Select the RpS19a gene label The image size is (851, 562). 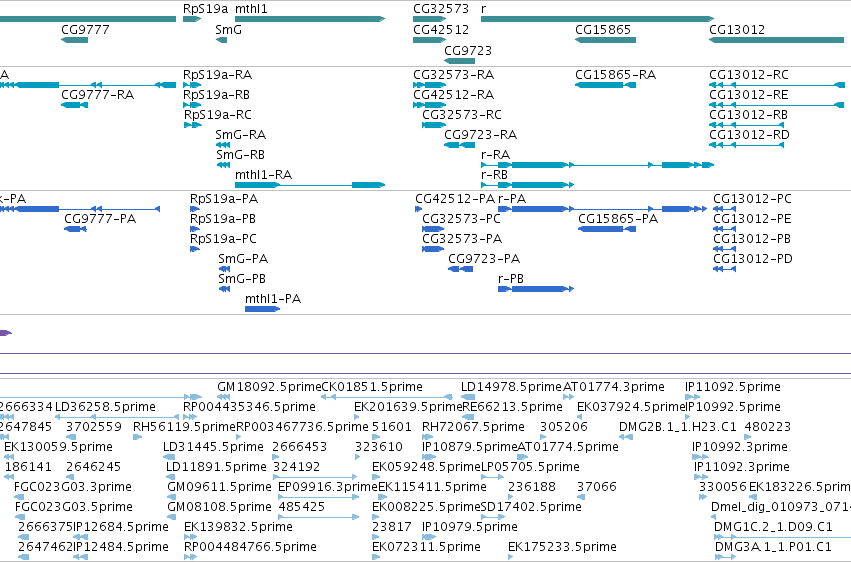point(206,9)
